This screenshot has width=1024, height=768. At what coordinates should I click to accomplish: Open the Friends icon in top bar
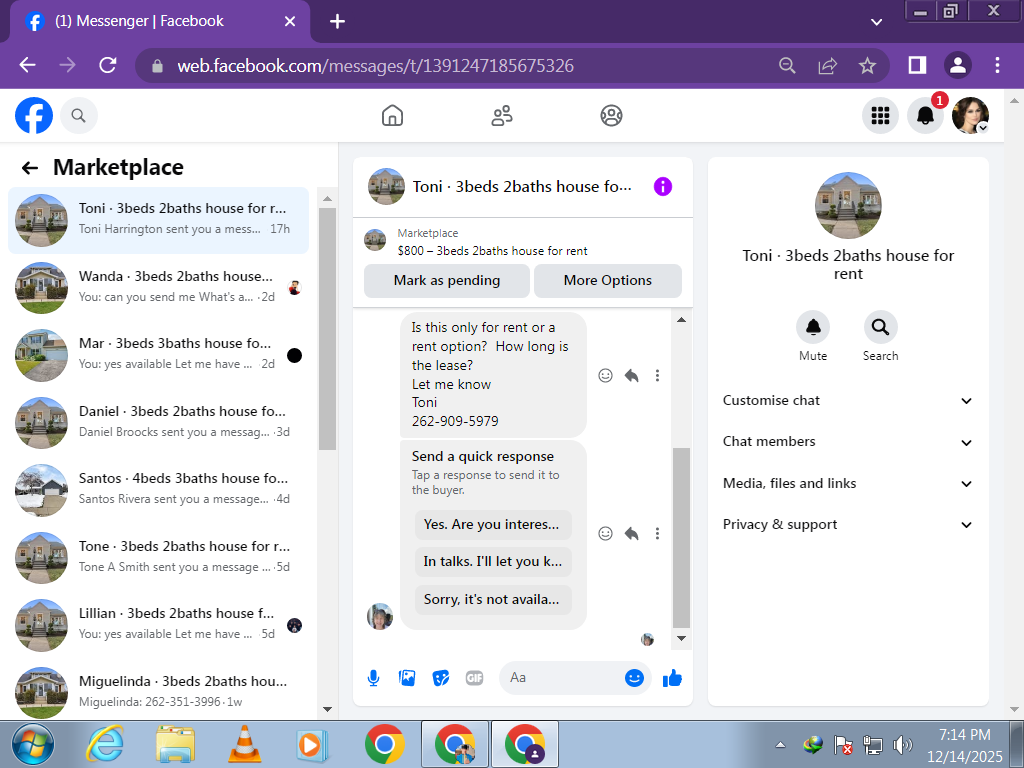tap(502, 116)
